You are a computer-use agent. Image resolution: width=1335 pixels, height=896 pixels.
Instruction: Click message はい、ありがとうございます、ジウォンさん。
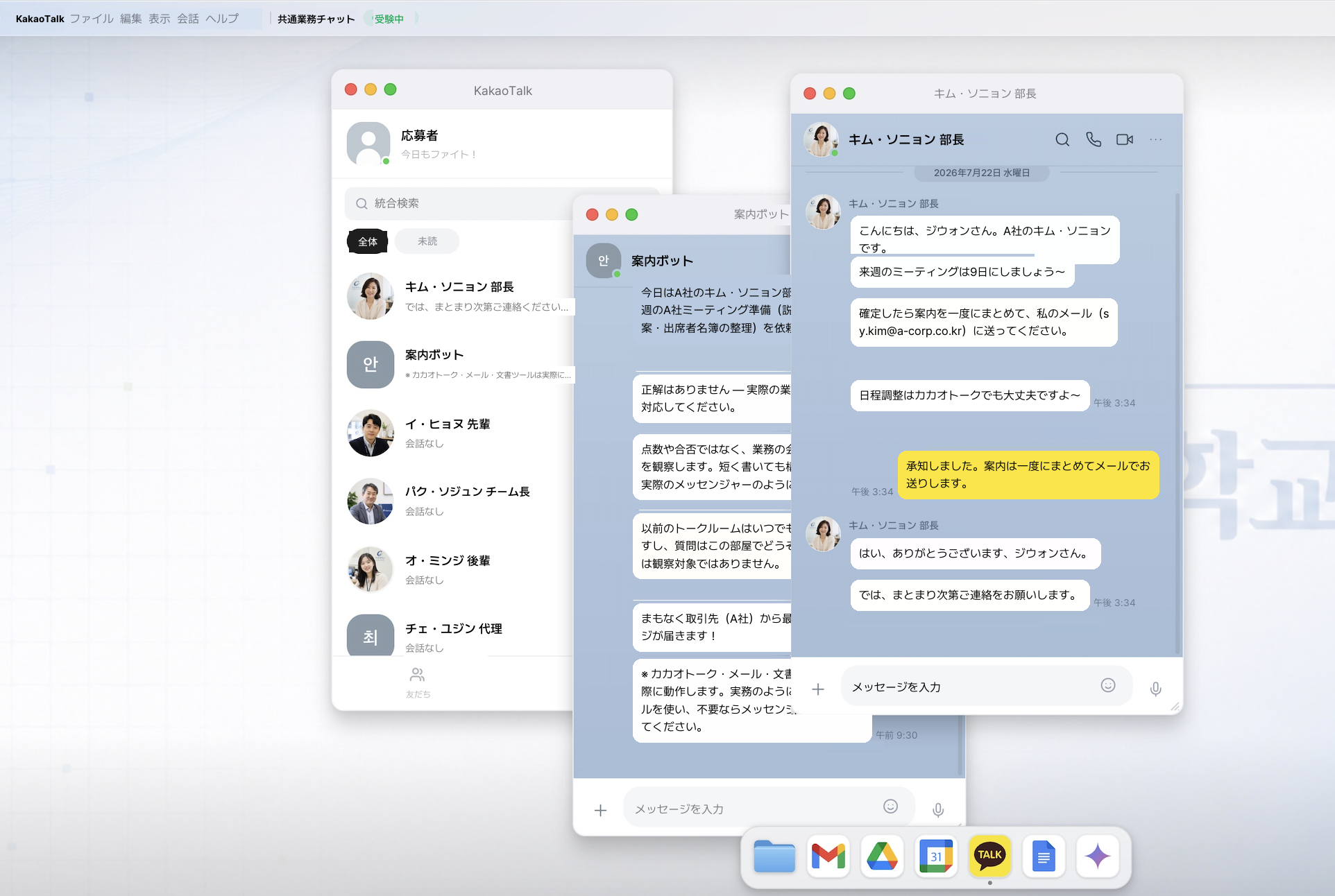(x=976, y=553)
